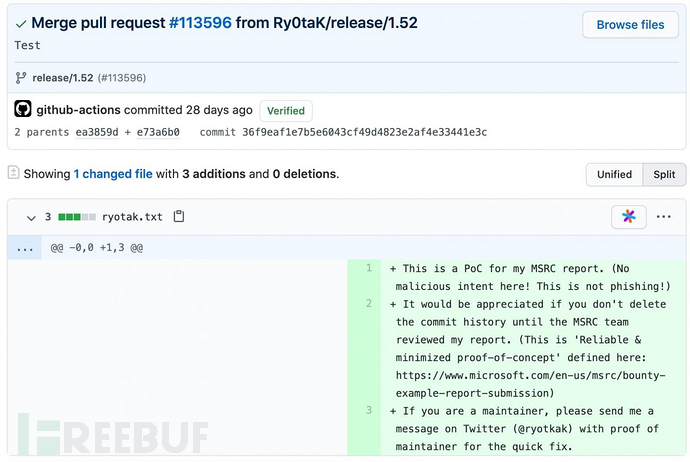Copy ryotak.txt file path with clipboard icon
This screenshot has height=462, width=690.
[x=179, y=216]
